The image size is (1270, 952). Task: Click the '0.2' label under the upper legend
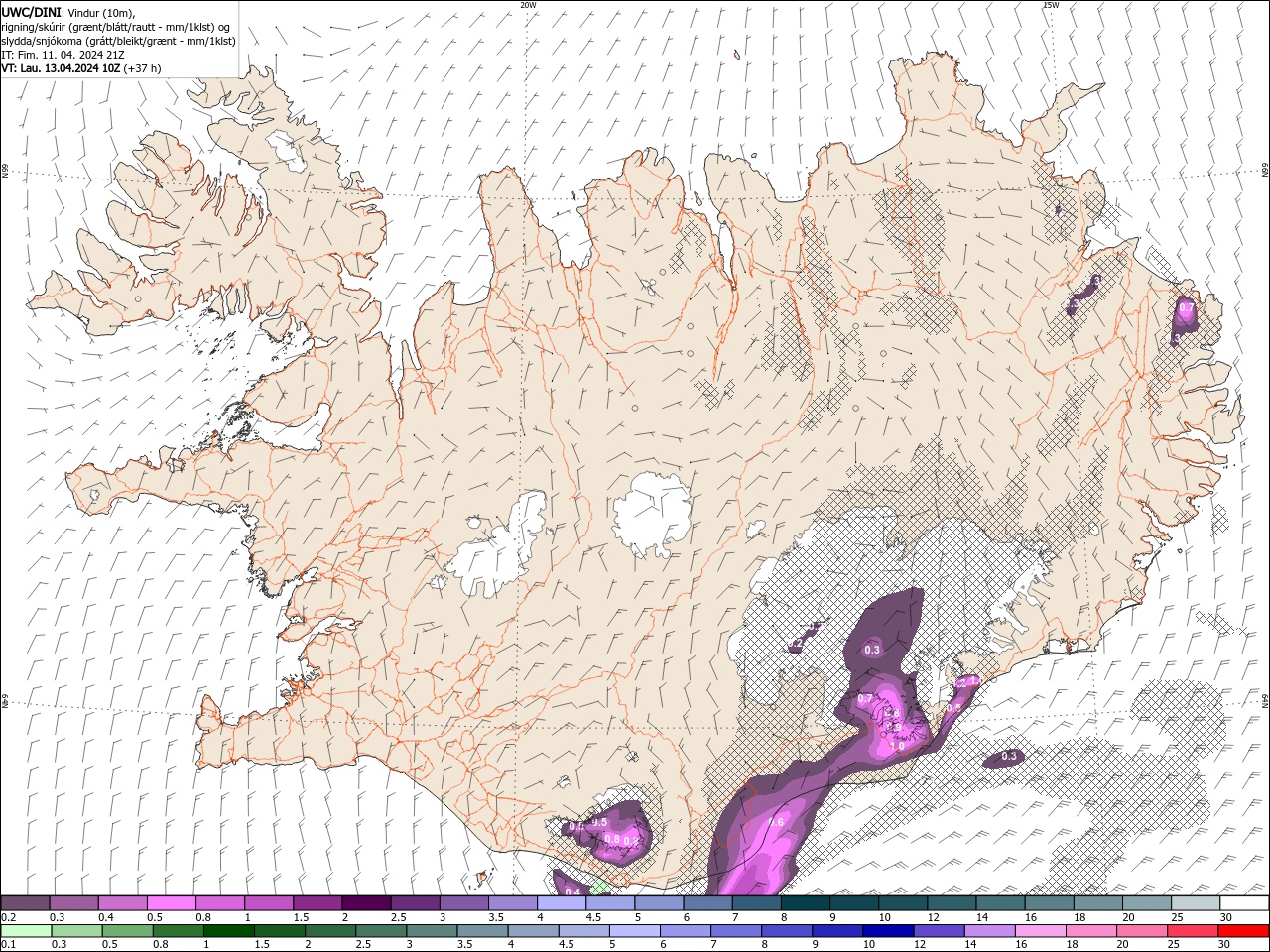tap(8, 917)
